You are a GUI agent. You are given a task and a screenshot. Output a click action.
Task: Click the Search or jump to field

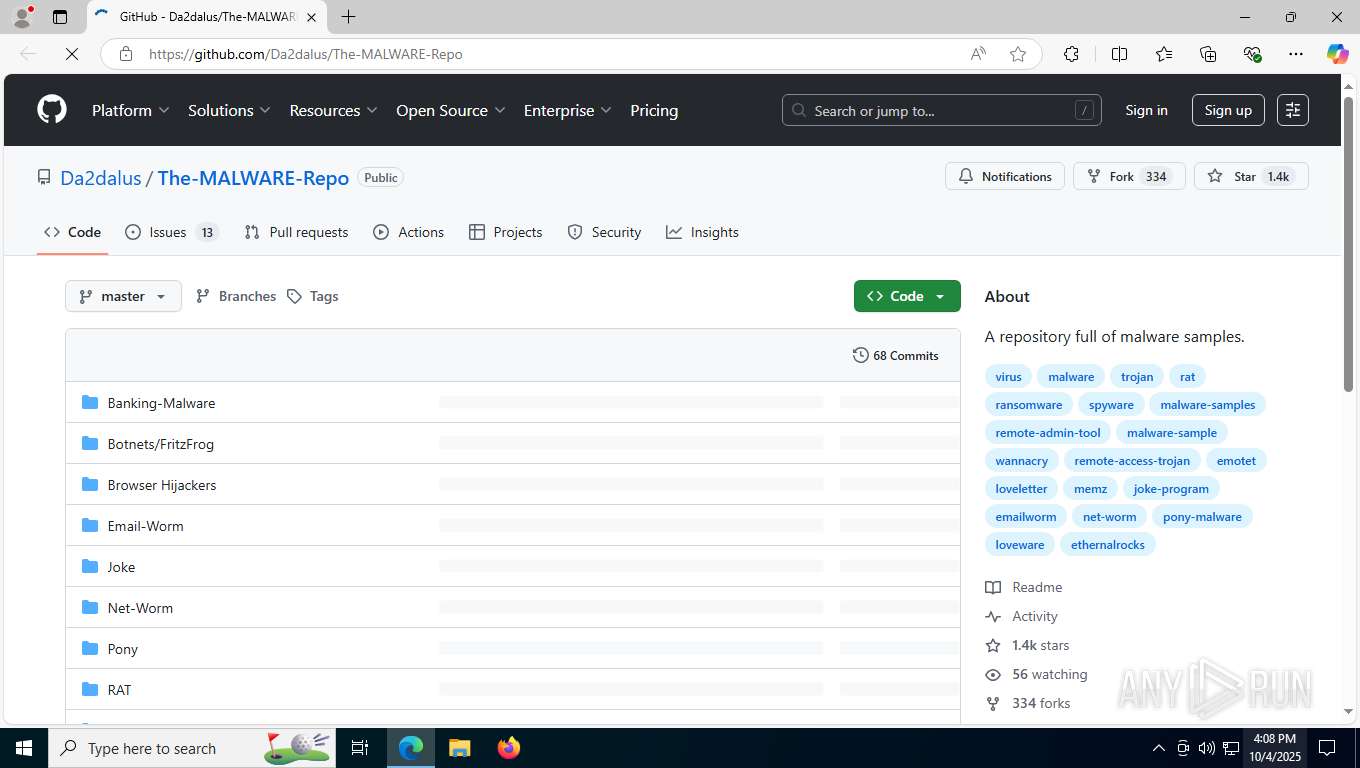click(x=941, y=110)
